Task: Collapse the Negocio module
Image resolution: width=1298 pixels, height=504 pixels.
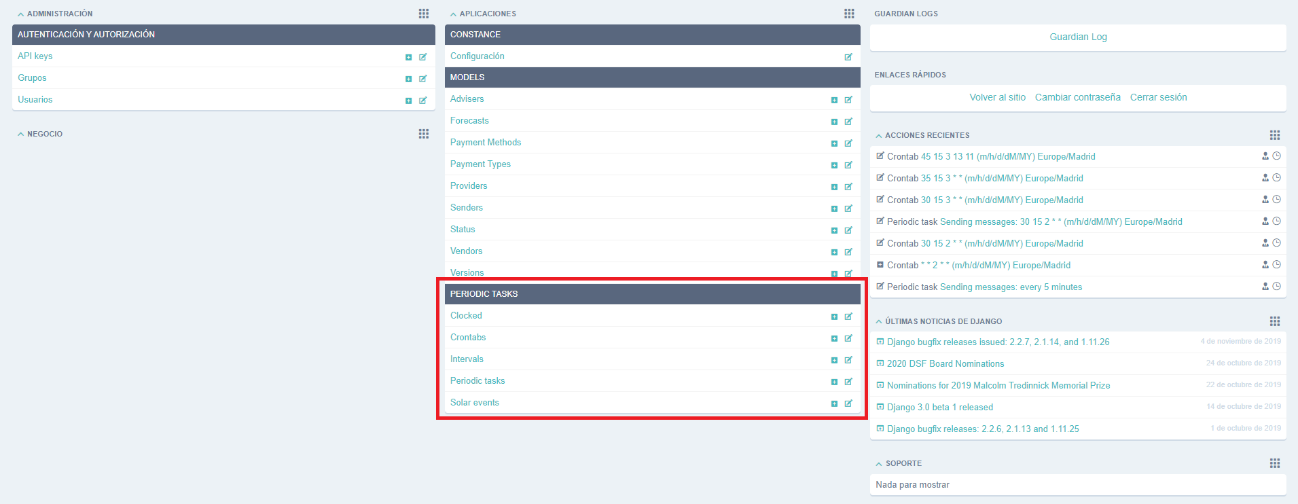Action: coord(21,133)
